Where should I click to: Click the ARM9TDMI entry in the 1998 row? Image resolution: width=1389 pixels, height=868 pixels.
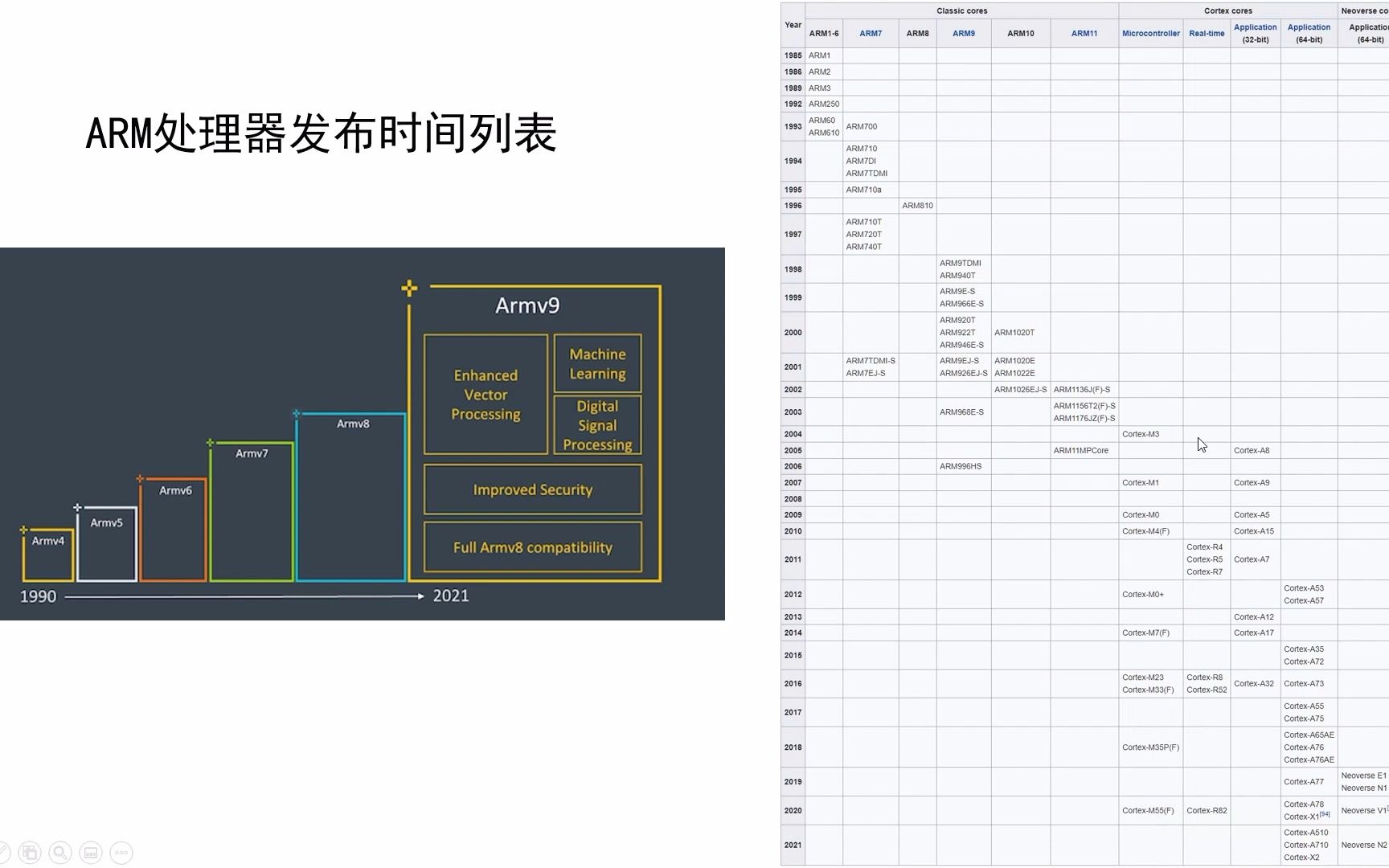(x=961, y=263)
